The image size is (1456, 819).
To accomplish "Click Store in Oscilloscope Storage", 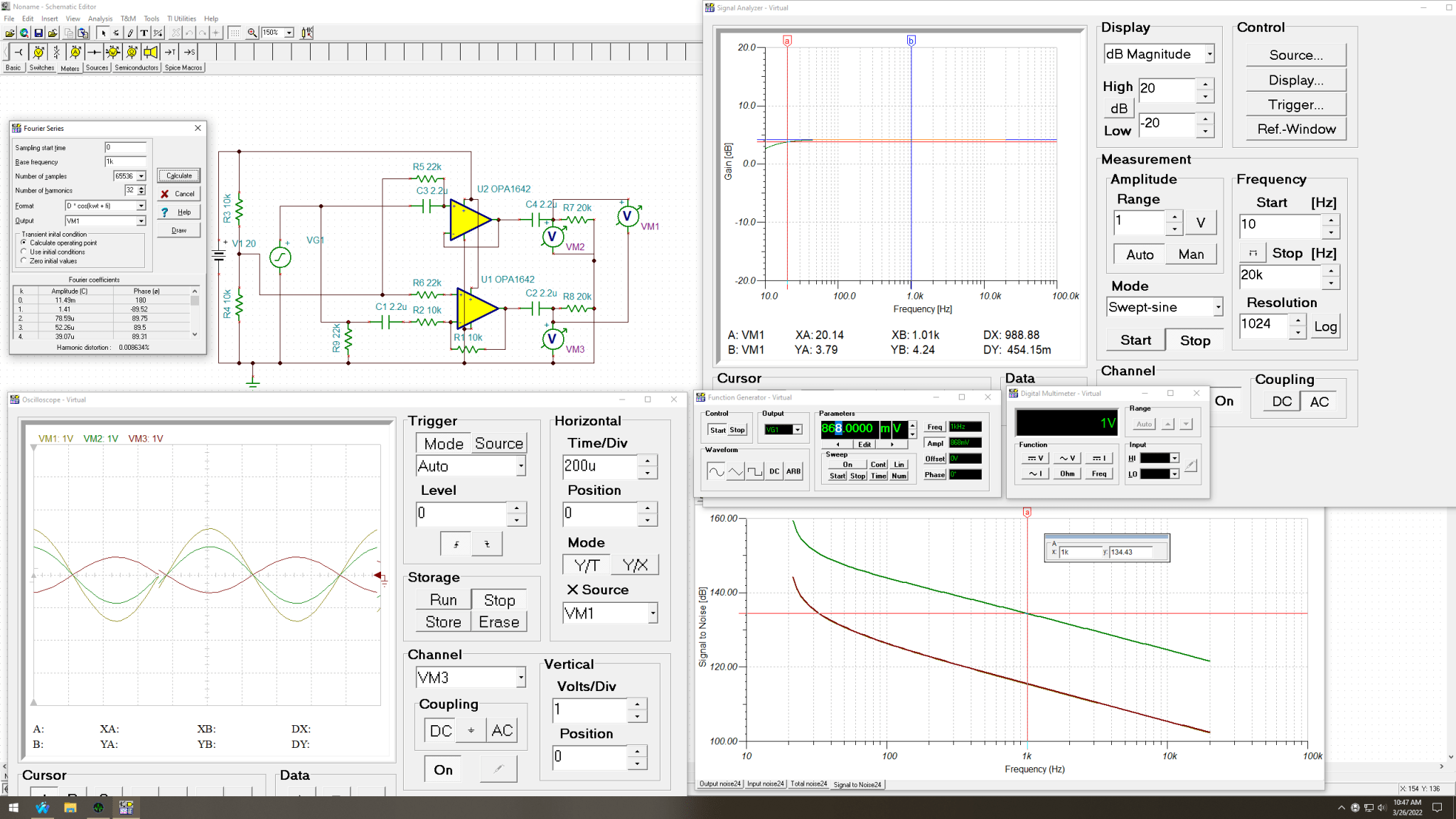I will (x=443, y=622).
